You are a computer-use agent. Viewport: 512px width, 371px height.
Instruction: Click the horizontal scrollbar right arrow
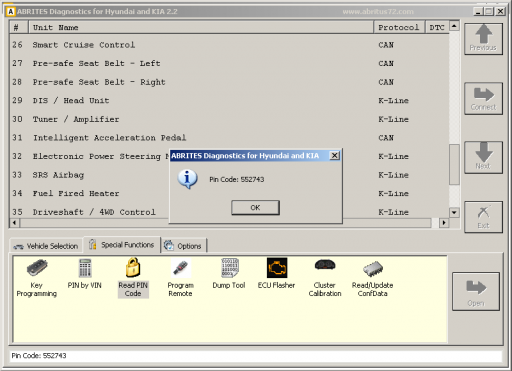pos(444,222)
